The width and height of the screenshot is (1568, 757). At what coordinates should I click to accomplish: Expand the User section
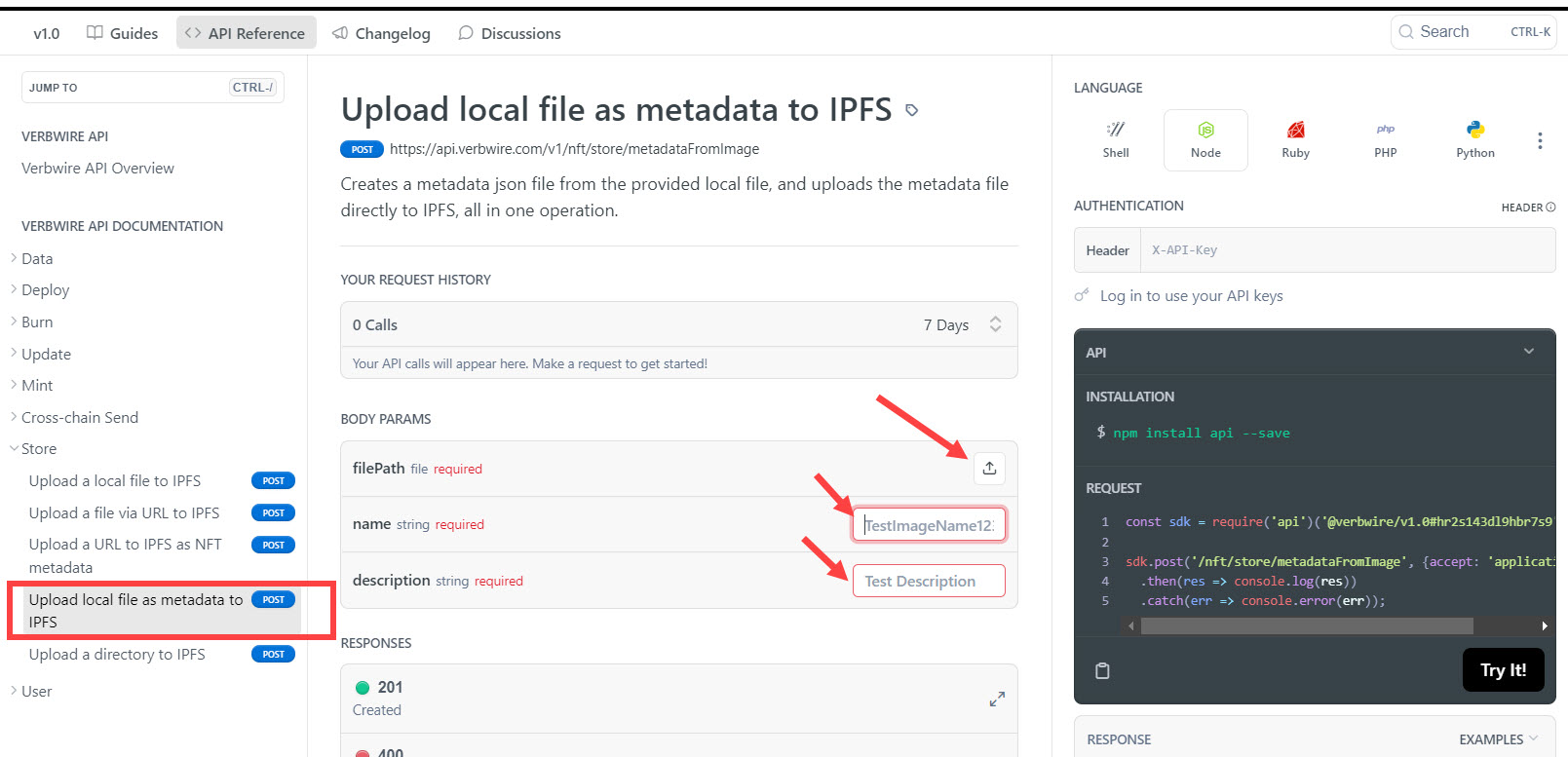click(36, 692)
